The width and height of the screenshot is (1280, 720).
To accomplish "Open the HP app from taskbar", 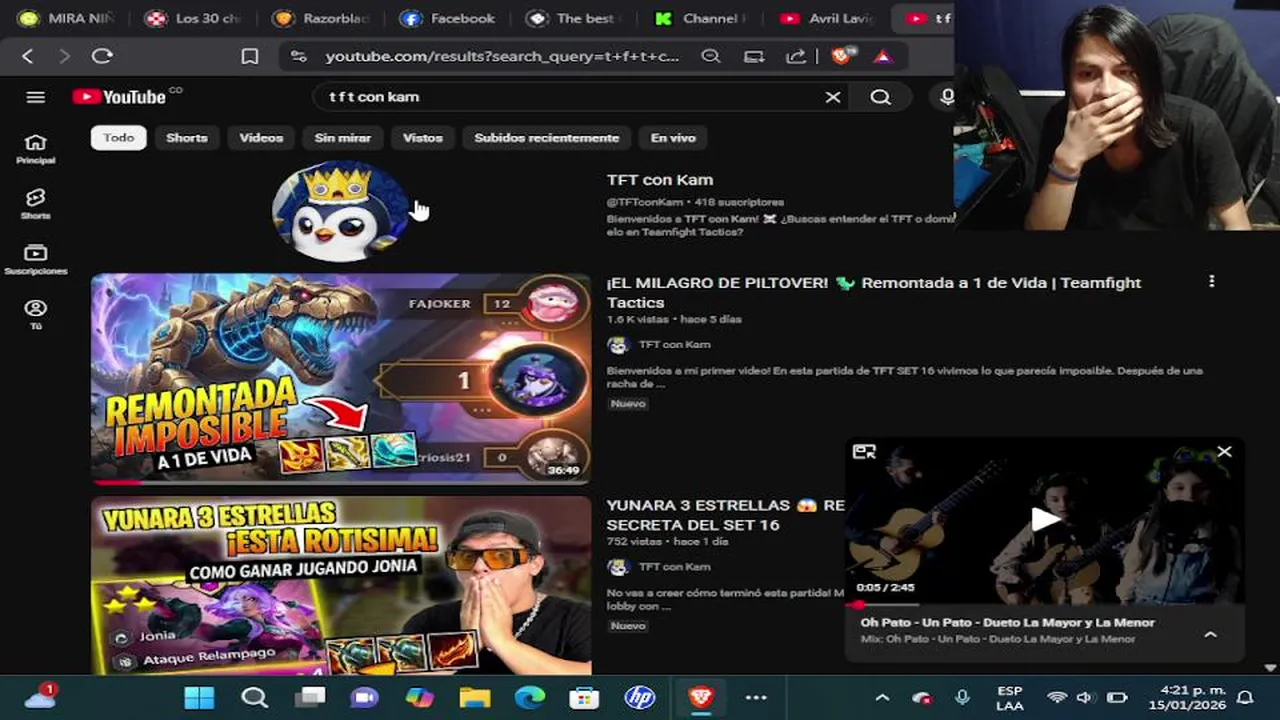I will coord(640,698).
